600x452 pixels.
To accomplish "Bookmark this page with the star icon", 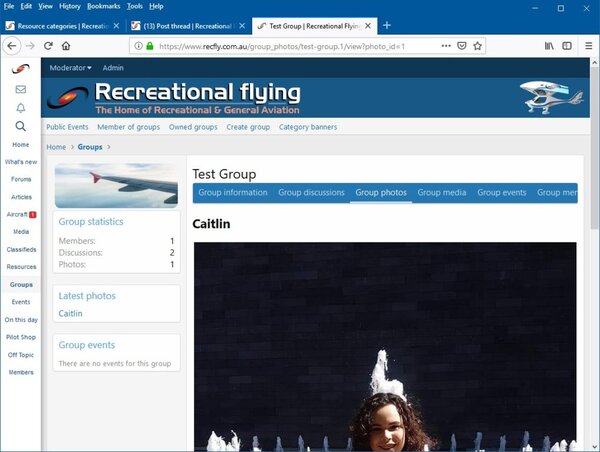I will pos(478,46).
